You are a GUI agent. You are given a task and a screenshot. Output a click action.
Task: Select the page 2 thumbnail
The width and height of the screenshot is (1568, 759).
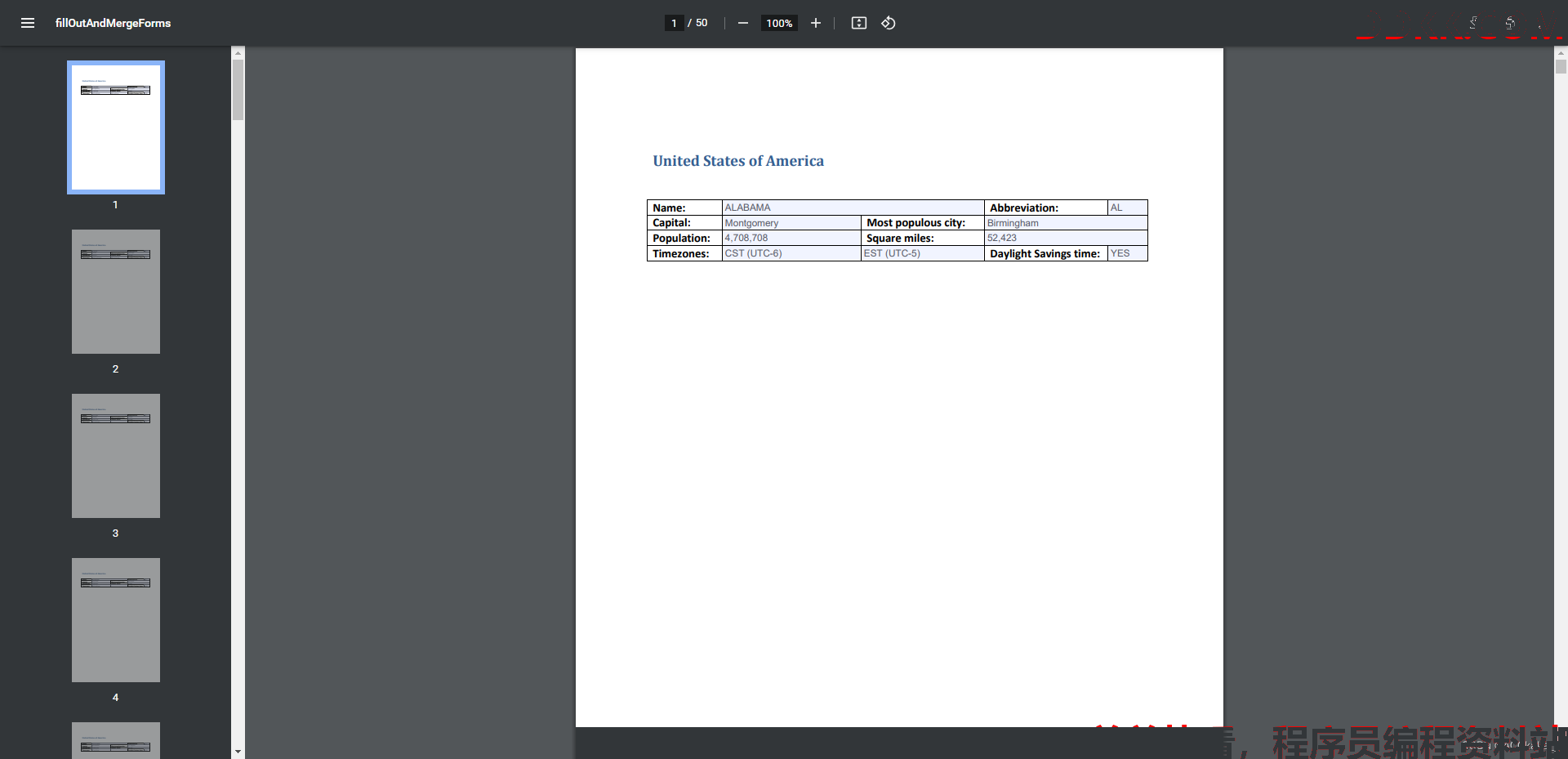[x=116, y=292]
